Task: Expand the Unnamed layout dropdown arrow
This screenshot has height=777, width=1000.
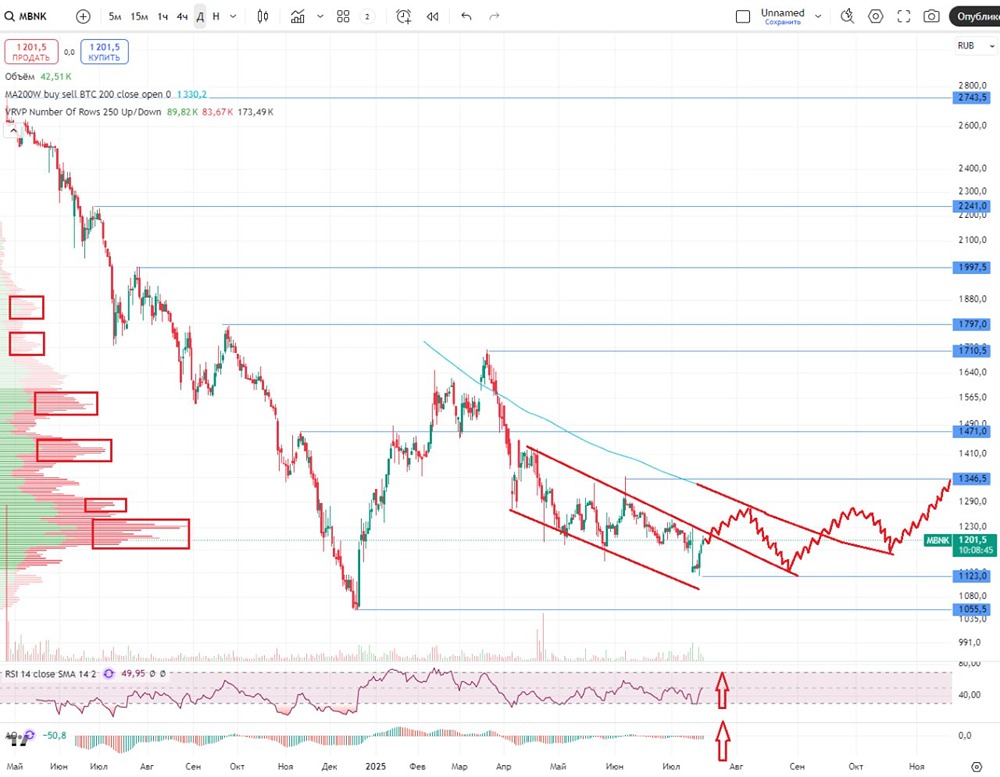Action: [x=818, y=16]
